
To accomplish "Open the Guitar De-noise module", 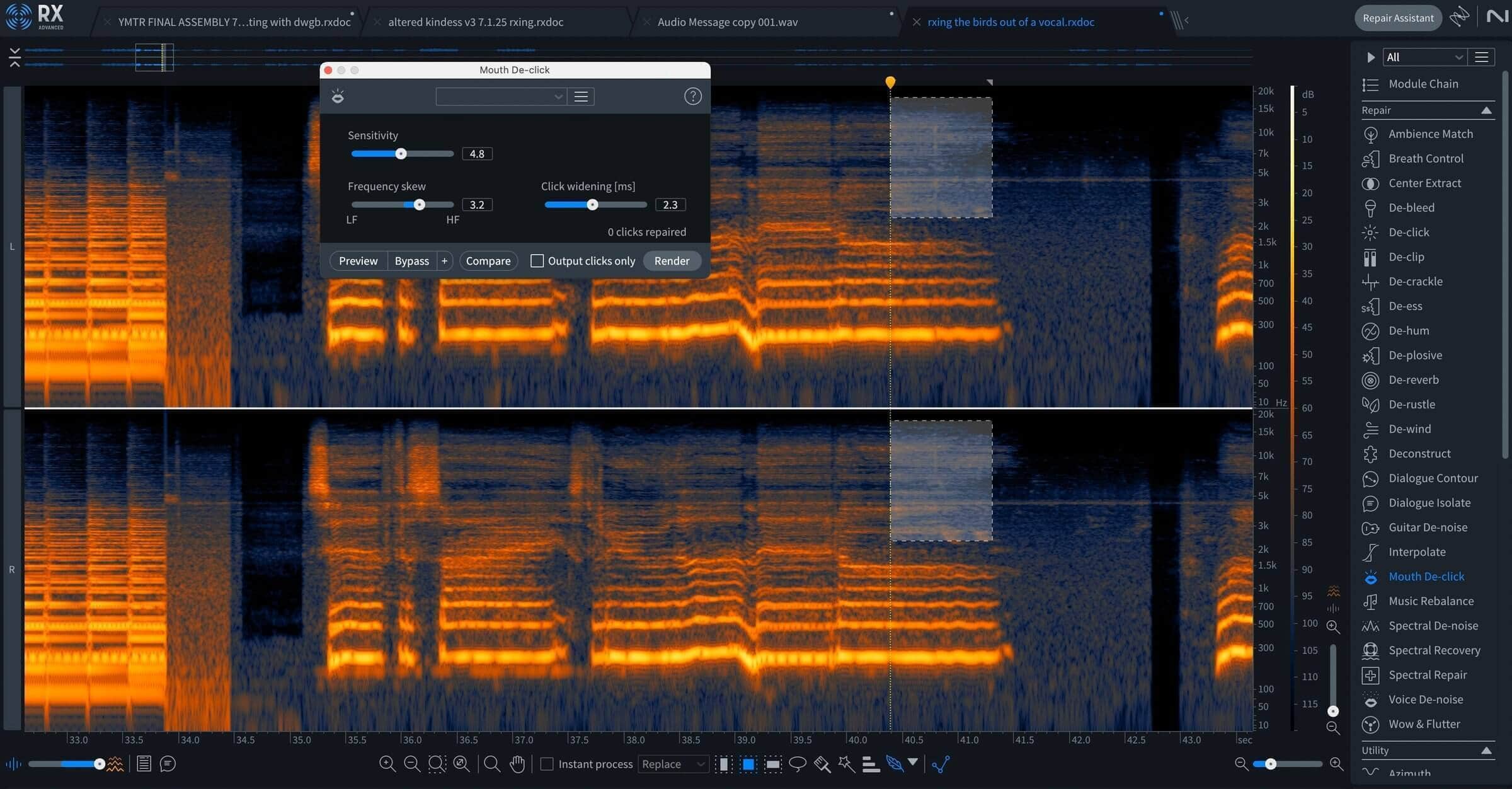I will click(x=1416, y=527).
